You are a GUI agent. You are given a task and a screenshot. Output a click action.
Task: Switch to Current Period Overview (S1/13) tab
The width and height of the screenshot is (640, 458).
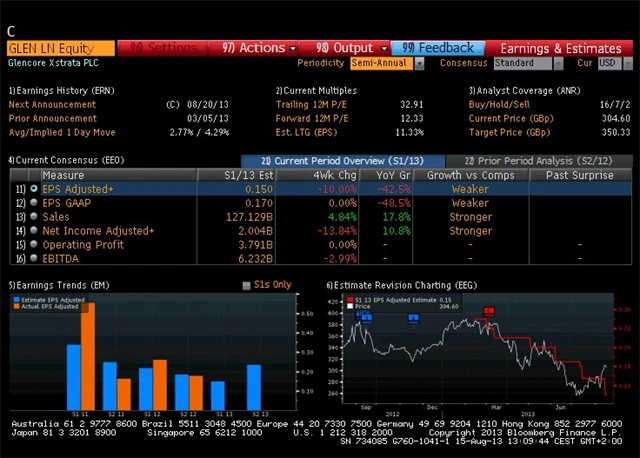pyautogui.click(x=342, y=161)
